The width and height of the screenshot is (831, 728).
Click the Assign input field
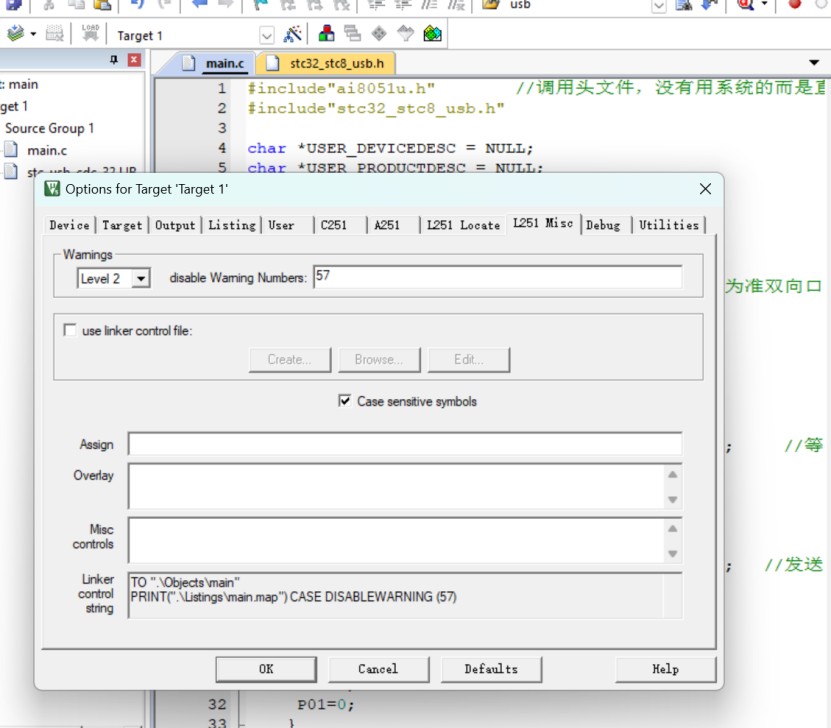pyautogui.click(x=405, y=444)
